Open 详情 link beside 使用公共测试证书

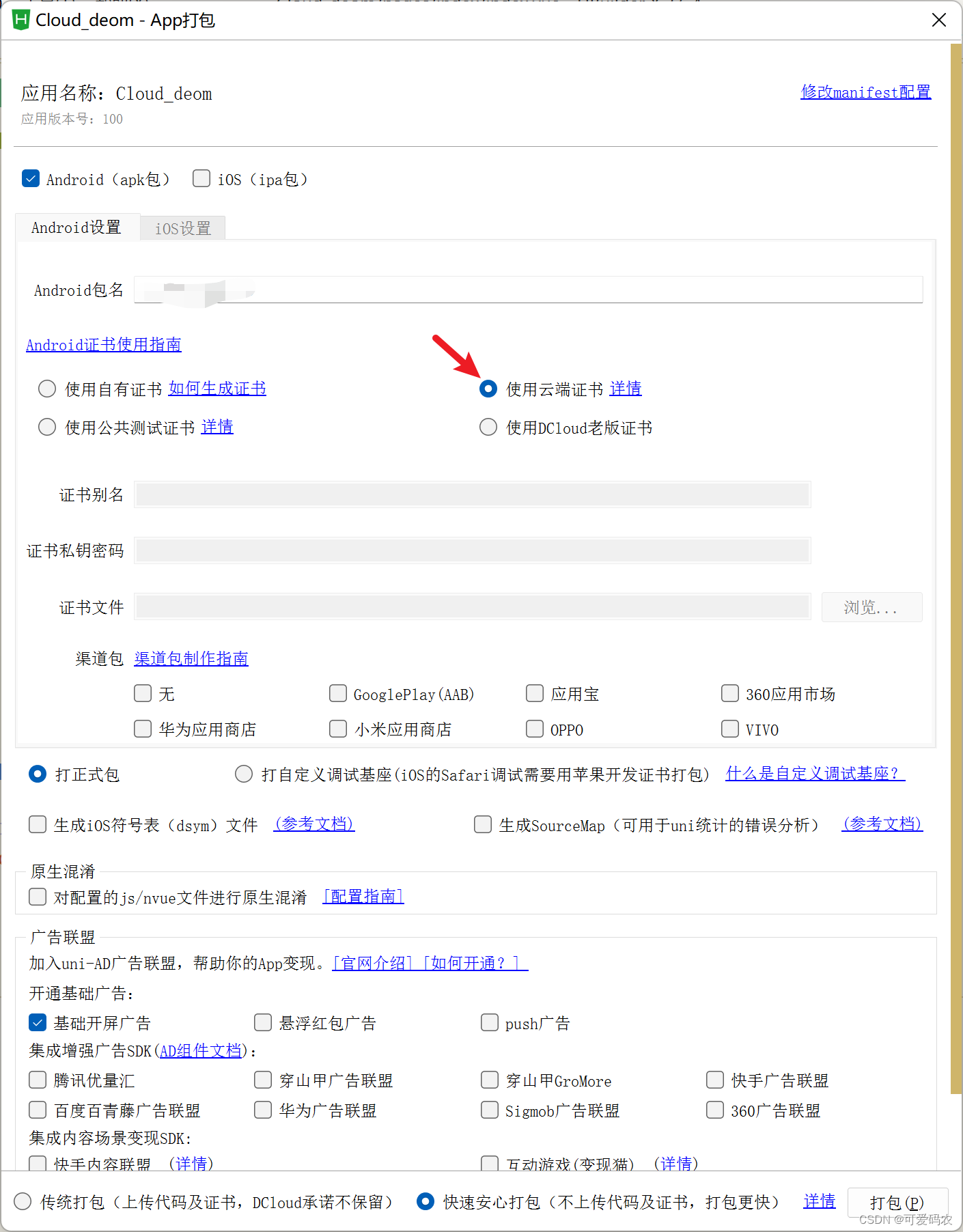(x=217, y=426)
